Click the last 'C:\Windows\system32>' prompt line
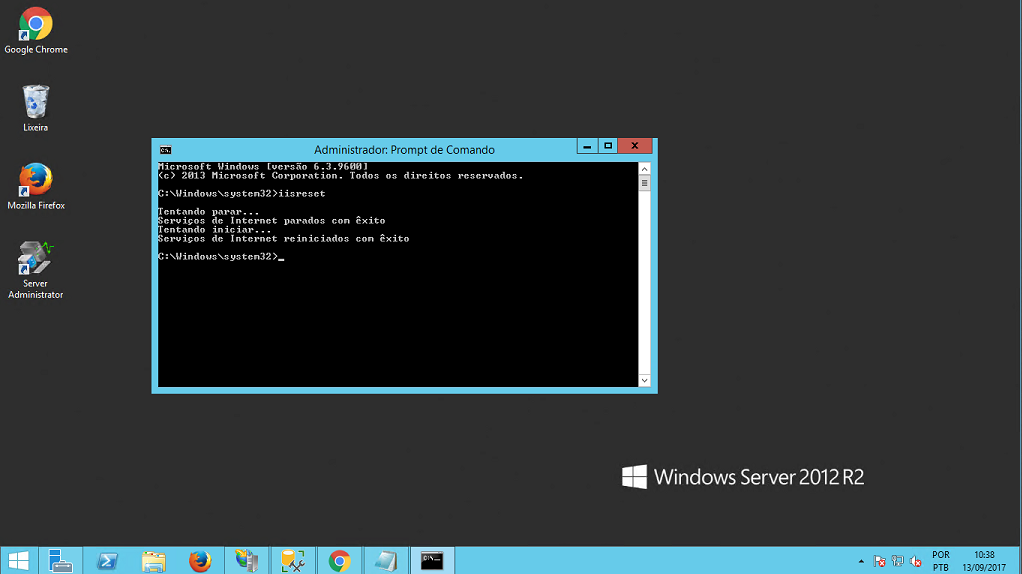 coord(221,257)
